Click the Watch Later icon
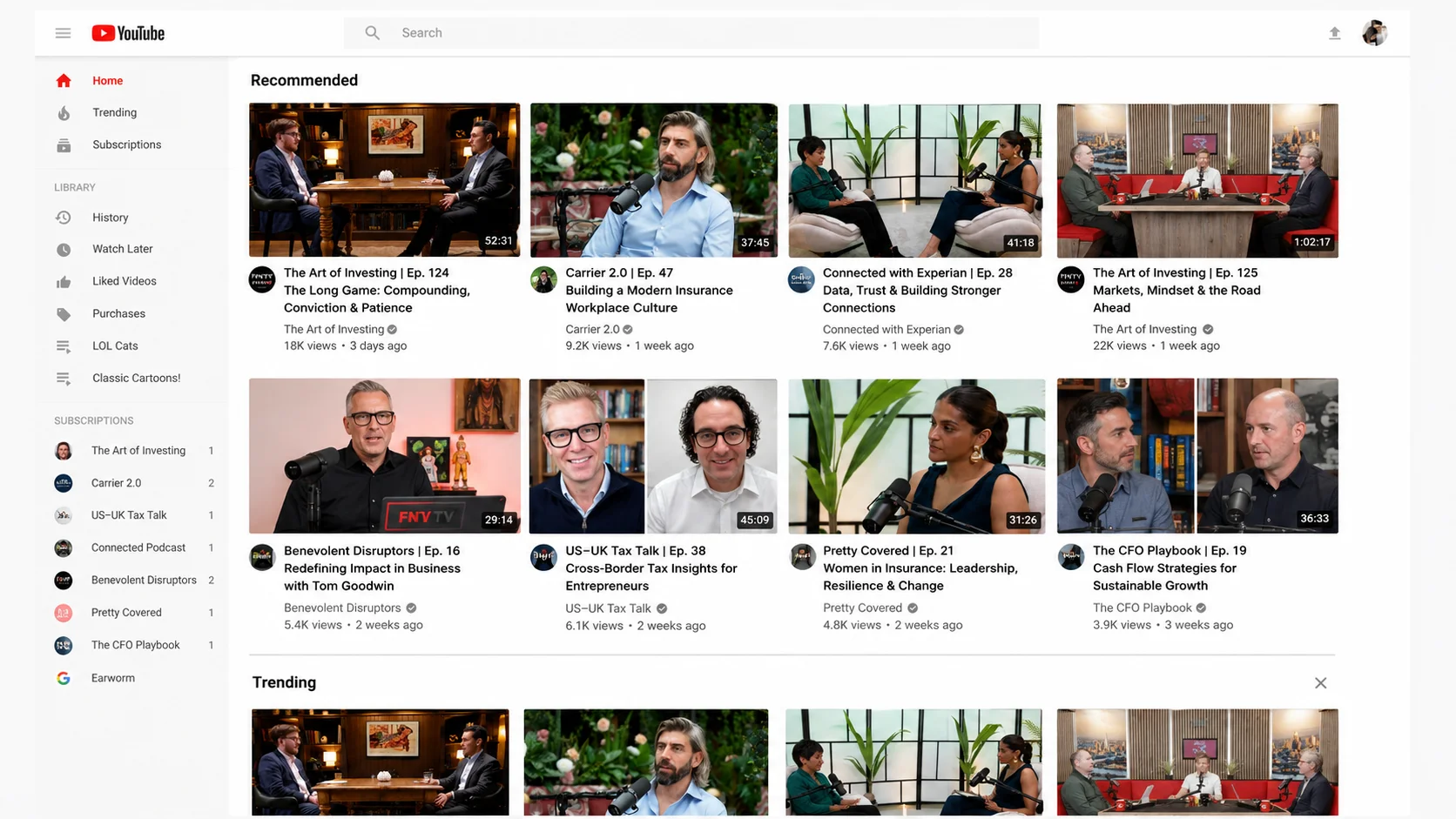The image size is (1456, 819). click(x=64, y=250)
